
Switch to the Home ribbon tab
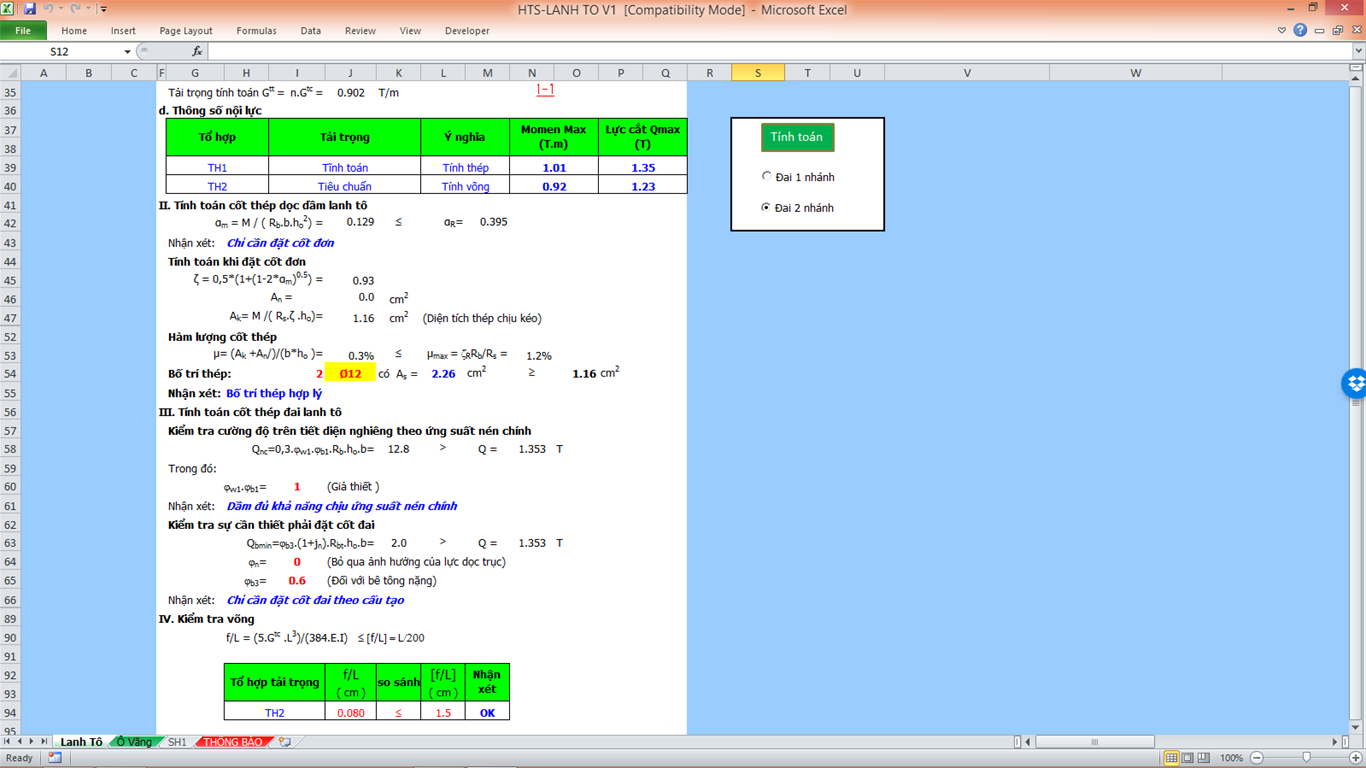pos(74,31)
